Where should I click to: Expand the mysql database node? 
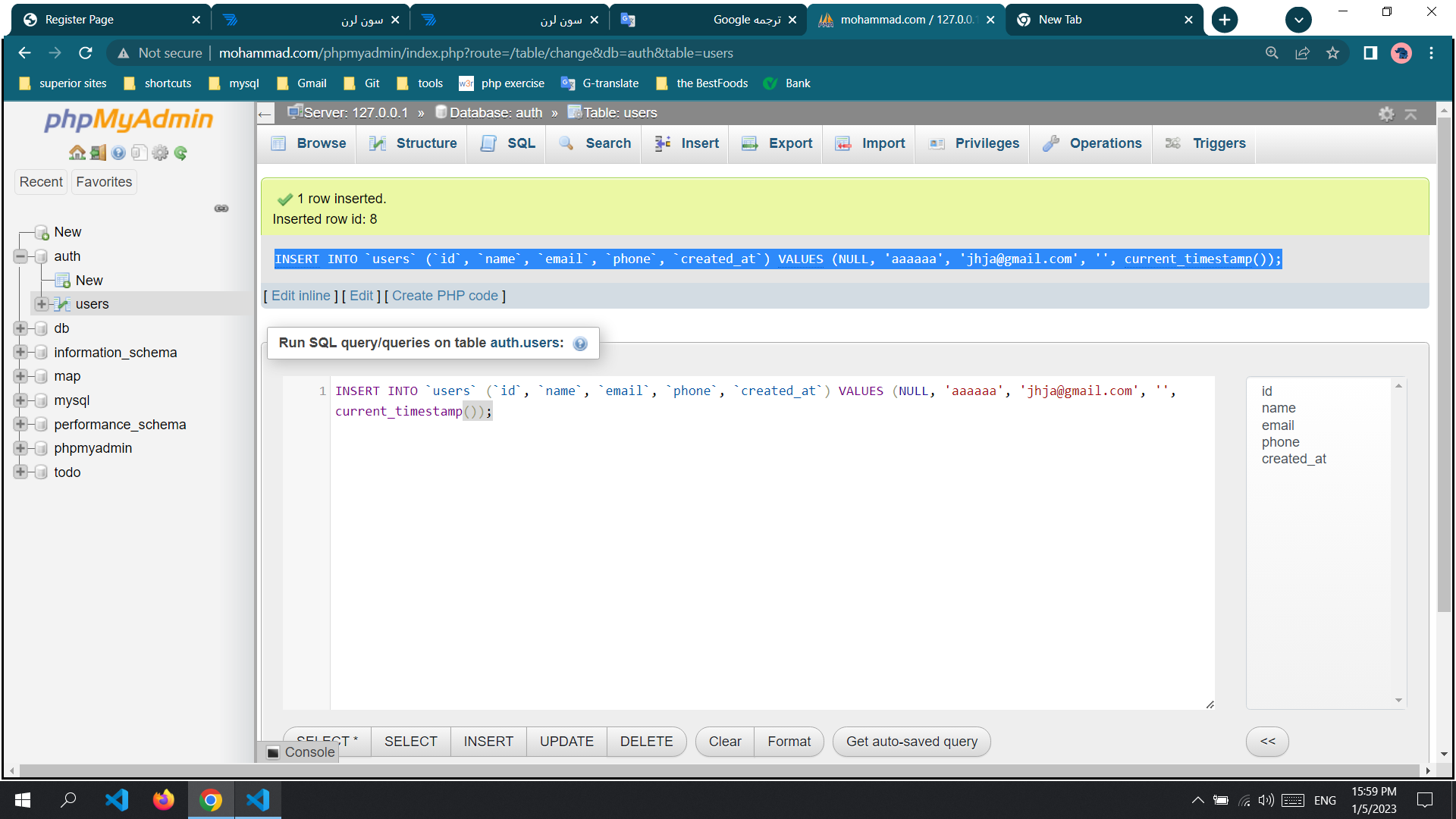click(x=20, y=400)
